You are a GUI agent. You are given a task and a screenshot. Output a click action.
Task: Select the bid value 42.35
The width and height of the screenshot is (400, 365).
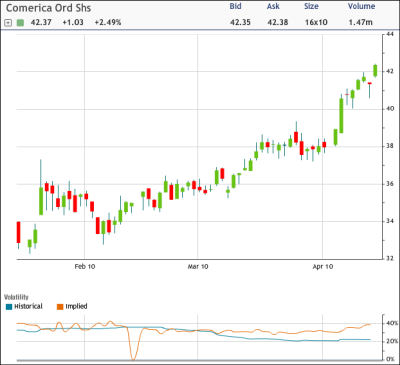[240, 22]
